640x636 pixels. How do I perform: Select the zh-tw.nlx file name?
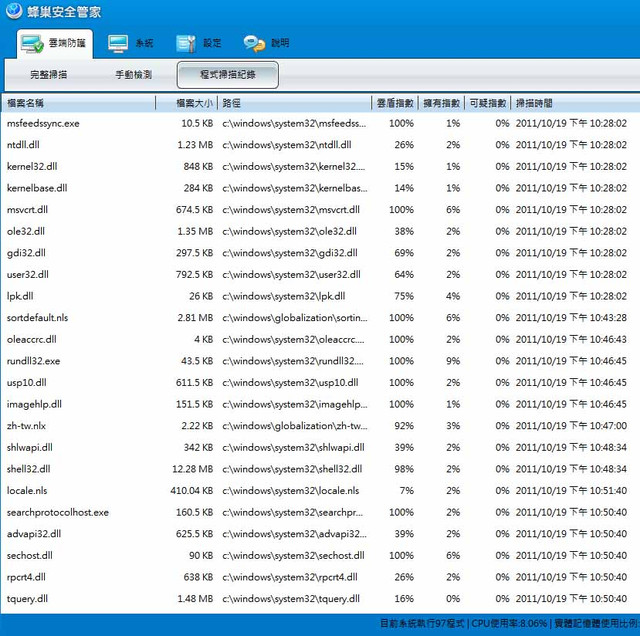point(26,426)
